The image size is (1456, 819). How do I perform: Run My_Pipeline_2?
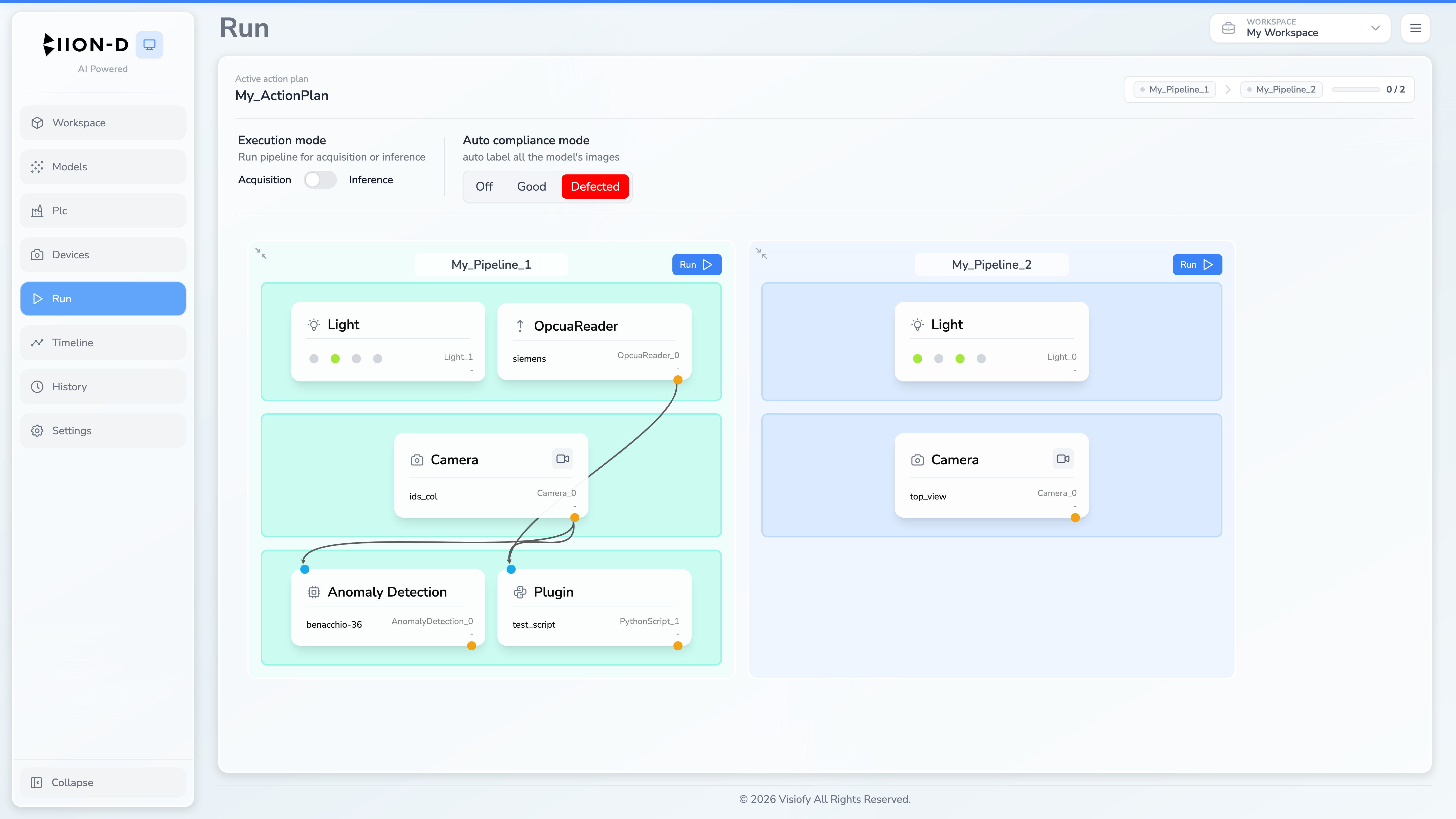tap(1197, 264)
